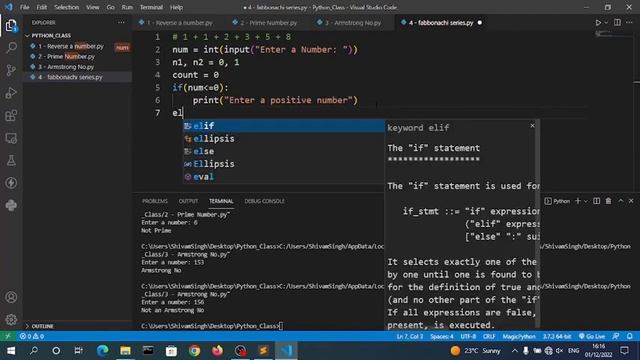
Task: Choose the lowercase ellipsis suggestion
Action: click(x=283, y=138)
